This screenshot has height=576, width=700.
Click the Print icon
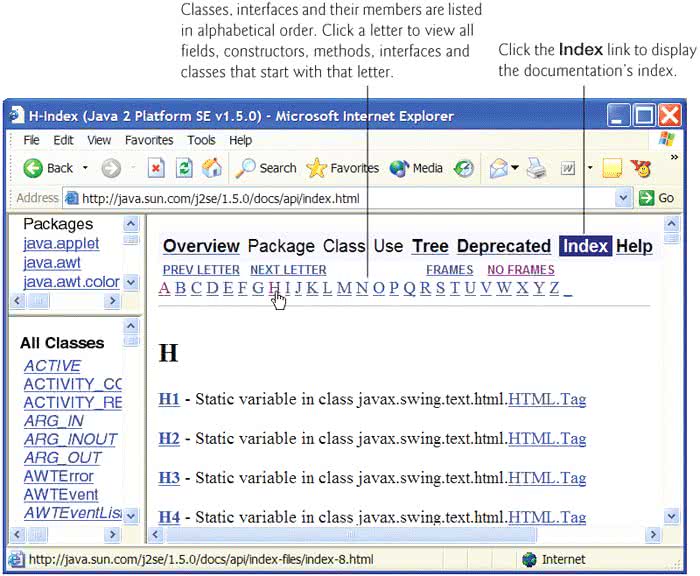pos(536,168)
